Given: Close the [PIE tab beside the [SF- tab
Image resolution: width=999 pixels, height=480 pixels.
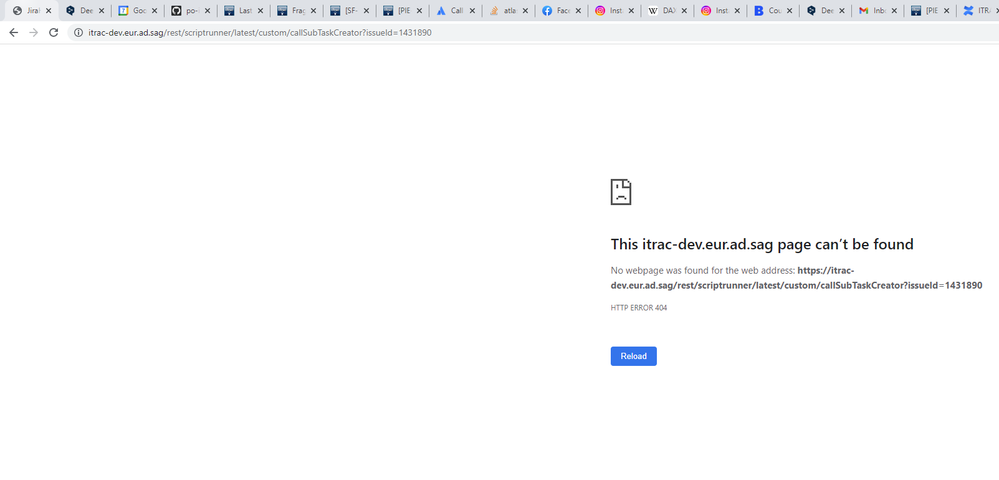Looking at the screenshot, I should (x=419, y=11).
